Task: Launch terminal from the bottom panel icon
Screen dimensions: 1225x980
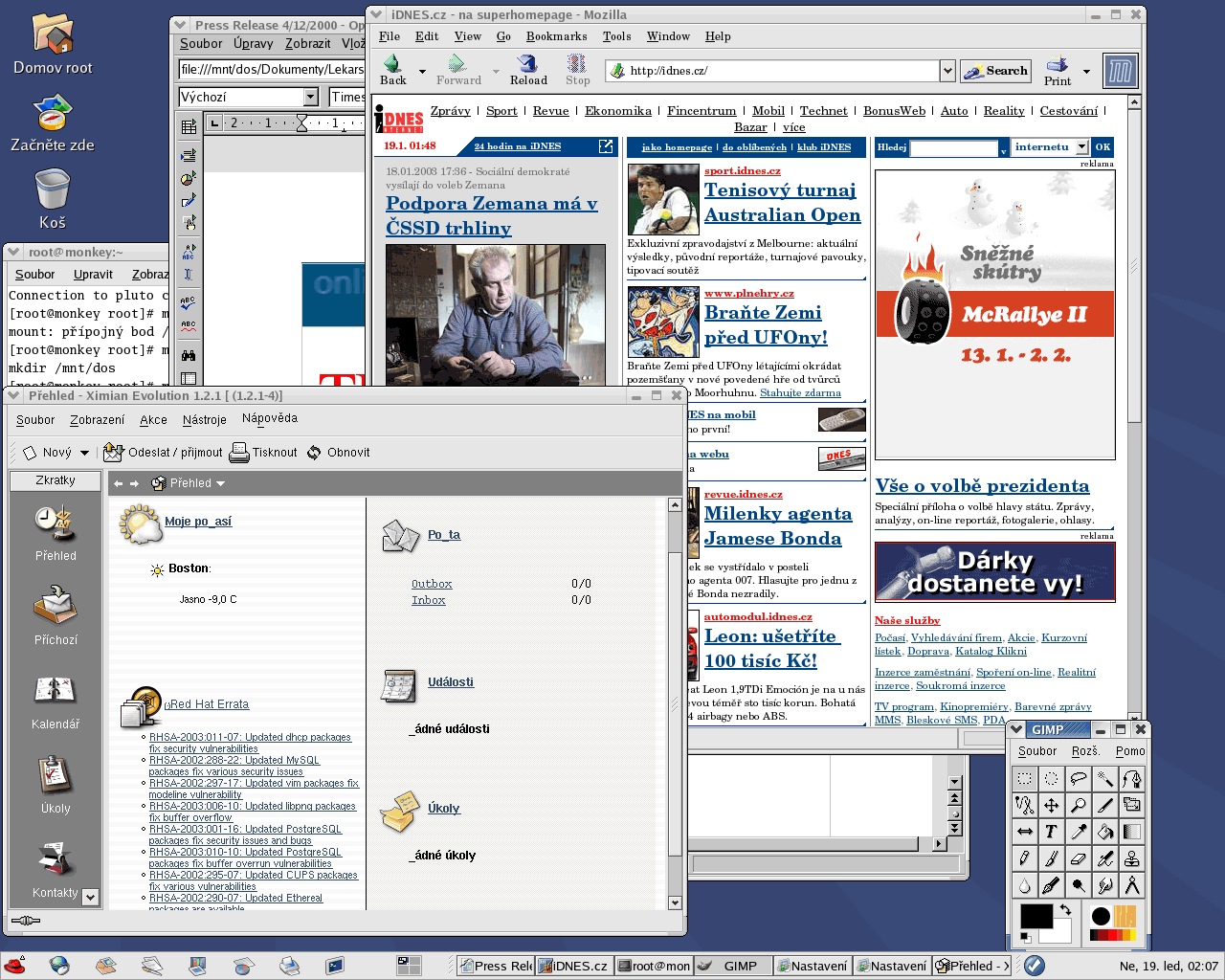Action: point(335,966)
